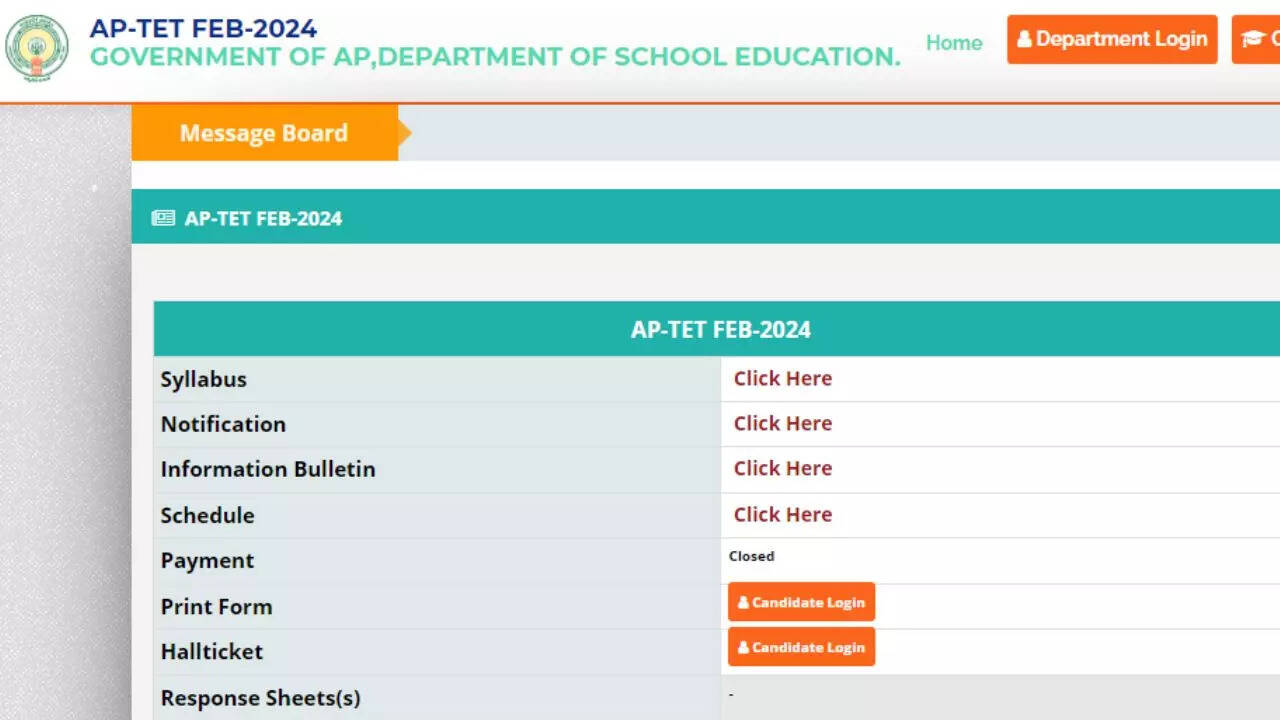Click the Andhra Pradesh government emblem logo
The width and height of the screenshot is (1280, 720).
click(x=37, y=47)
